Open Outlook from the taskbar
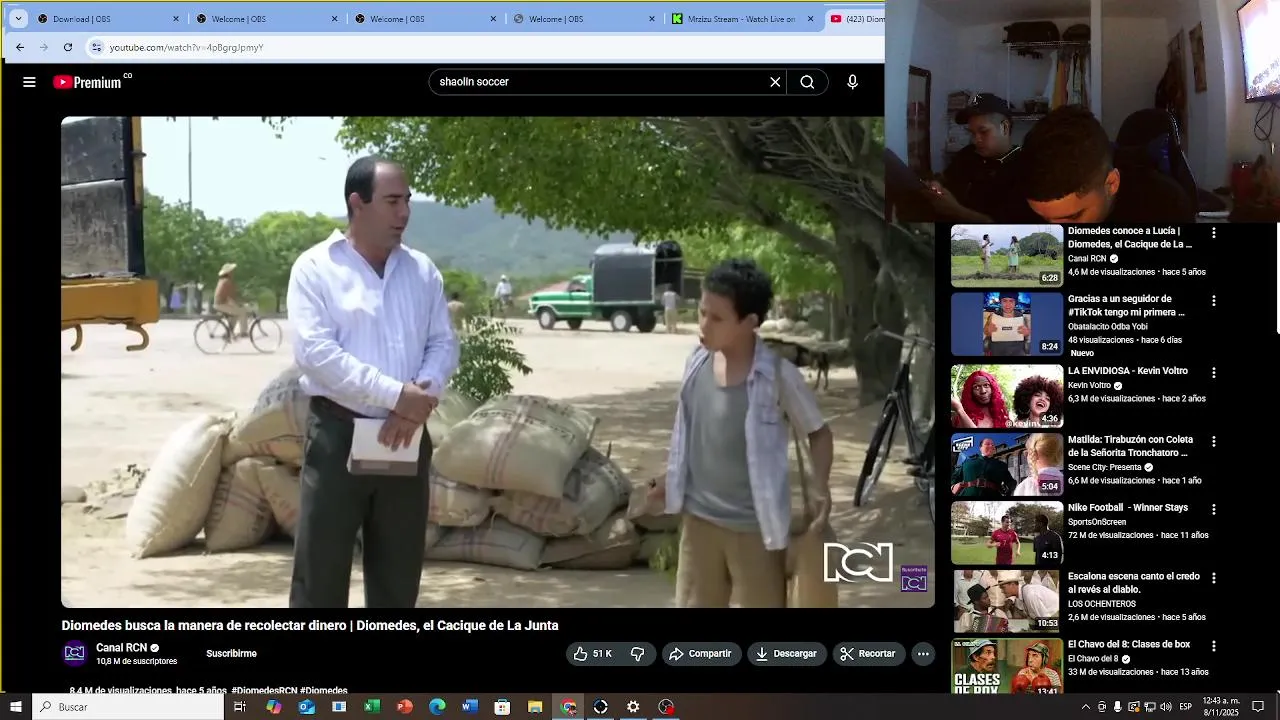Viewport: 1280px width, 720px height. click(306, 707)
